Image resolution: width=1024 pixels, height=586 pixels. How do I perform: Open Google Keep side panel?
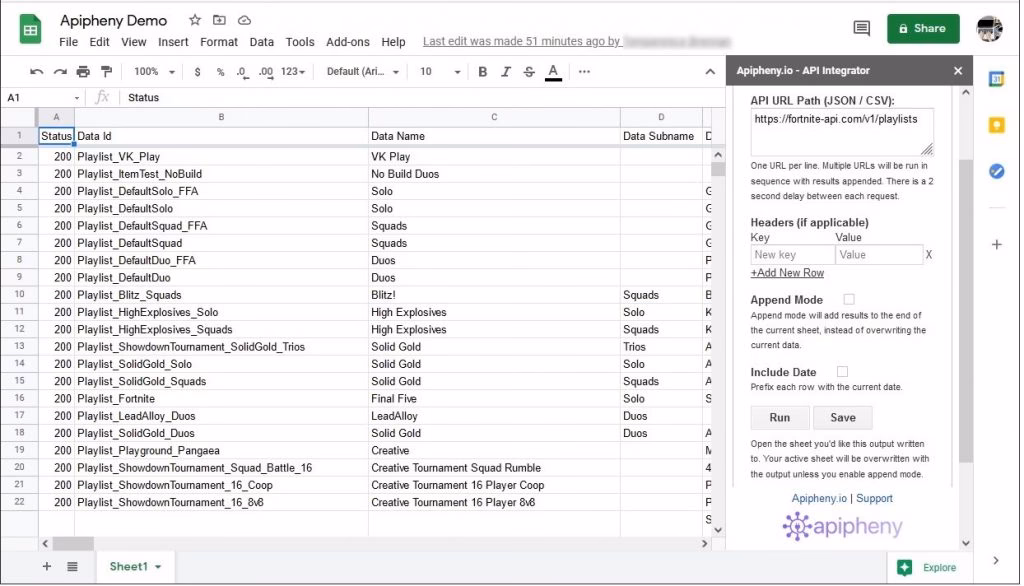[997, 125]
